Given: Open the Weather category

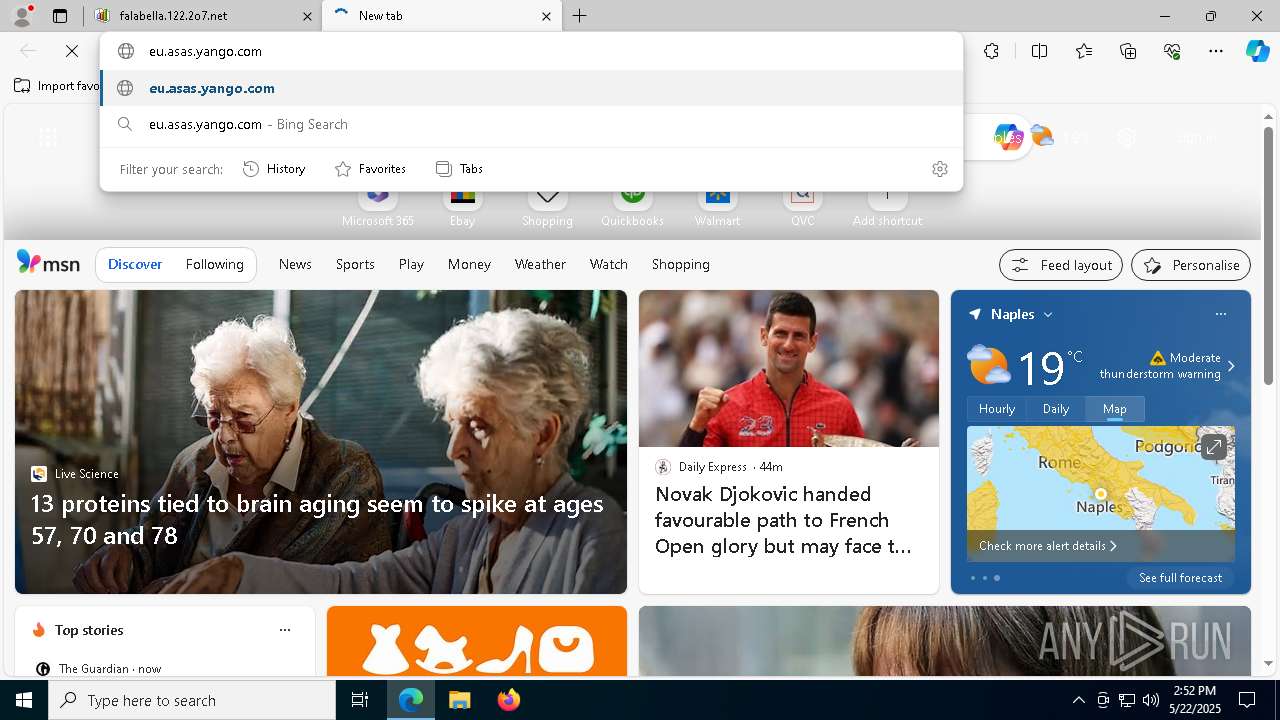Looking at the screenshot, I should (540, 264).
